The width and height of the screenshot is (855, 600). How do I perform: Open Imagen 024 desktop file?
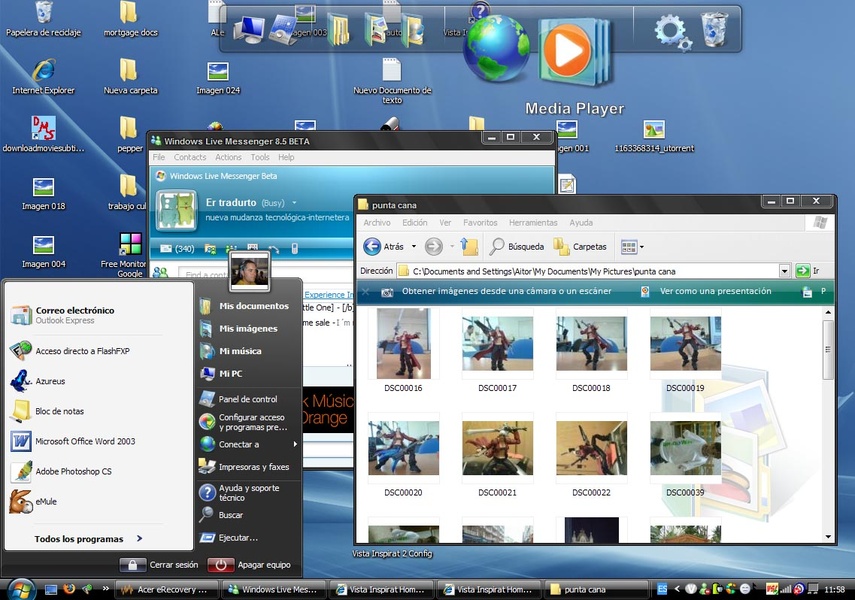218,77
